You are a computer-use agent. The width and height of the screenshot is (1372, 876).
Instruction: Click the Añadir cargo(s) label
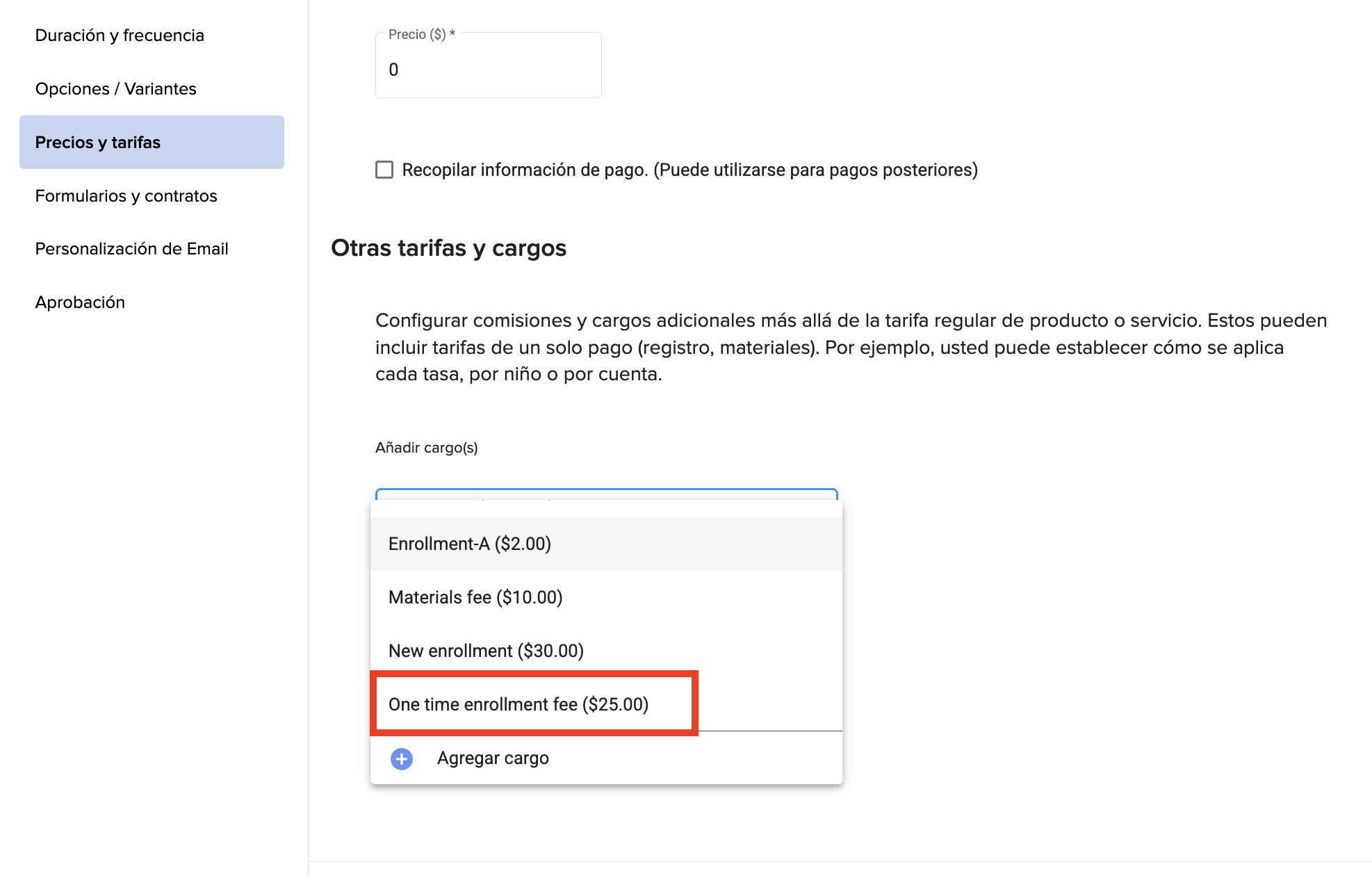[427, 448]
